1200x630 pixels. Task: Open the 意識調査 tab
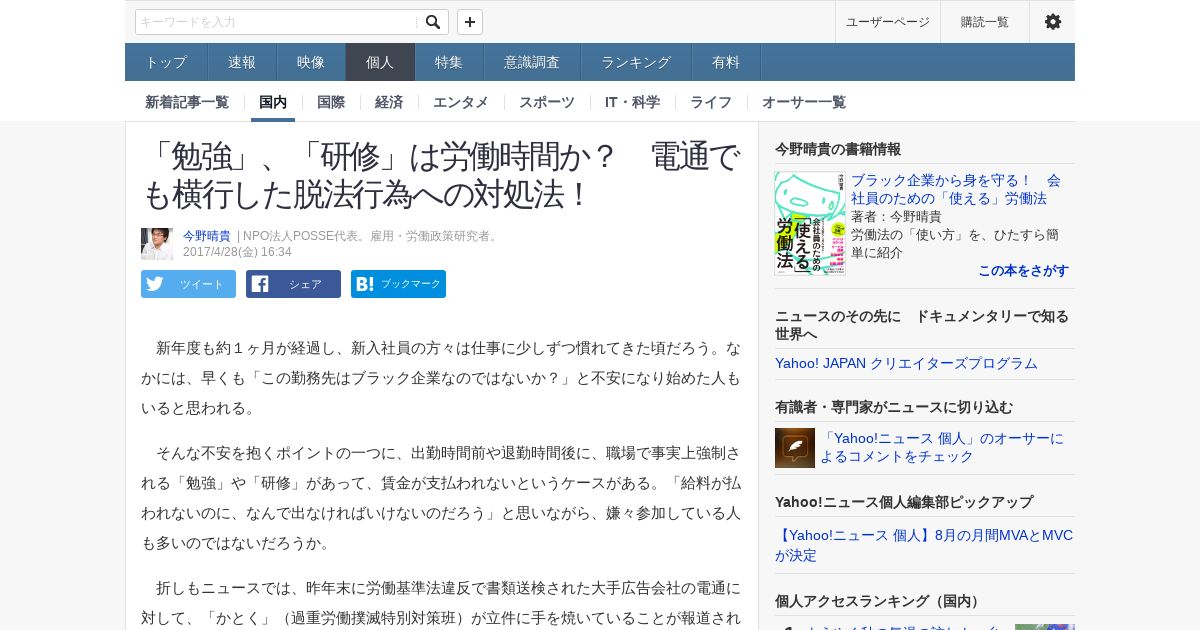click(532, 62)
